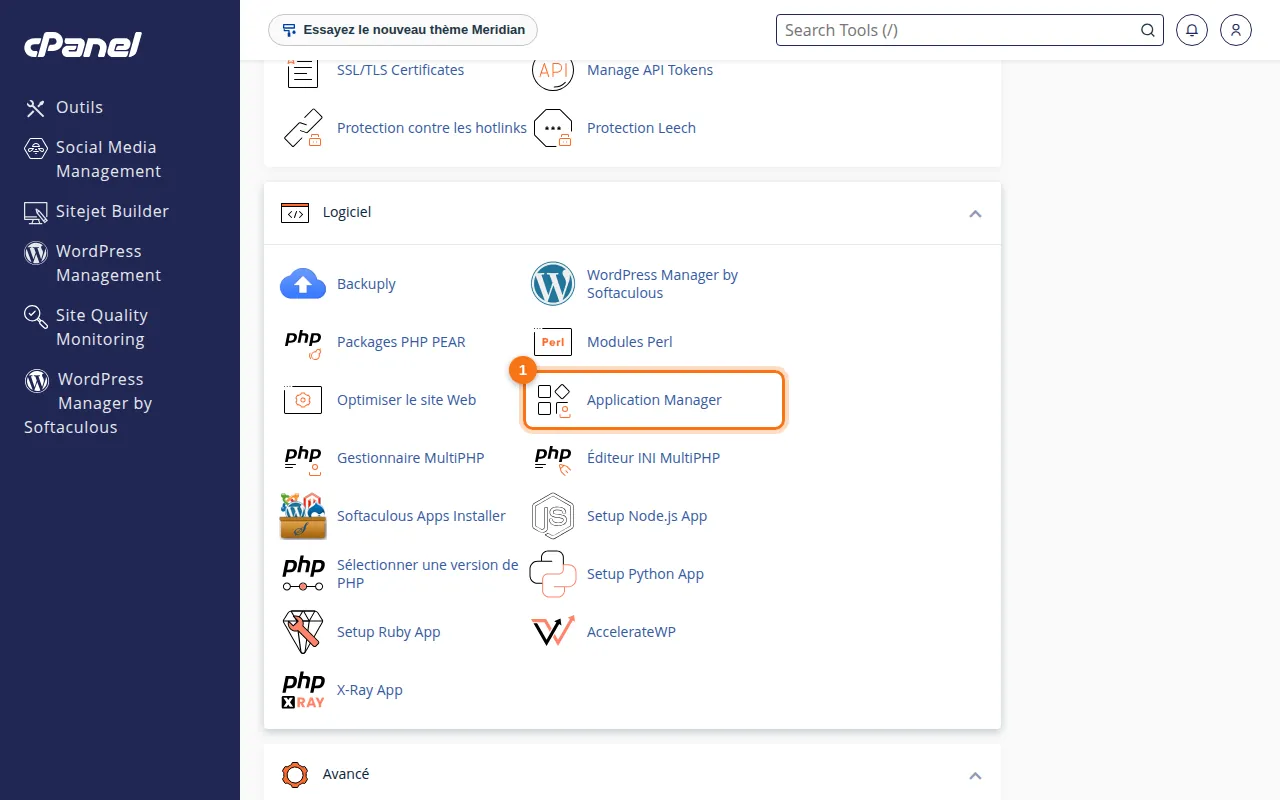Viewport: 1280px width, 800px height.
Task: Open notifications bell icon
Action: tap(1192, 30)
